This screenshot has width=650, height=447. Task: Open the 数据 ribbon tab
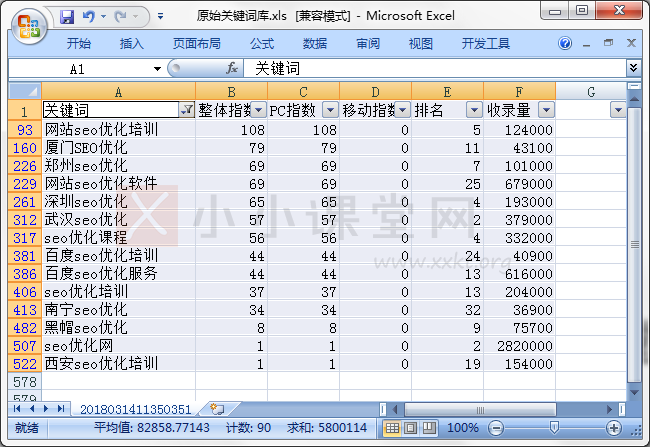[x=315, y=44]
